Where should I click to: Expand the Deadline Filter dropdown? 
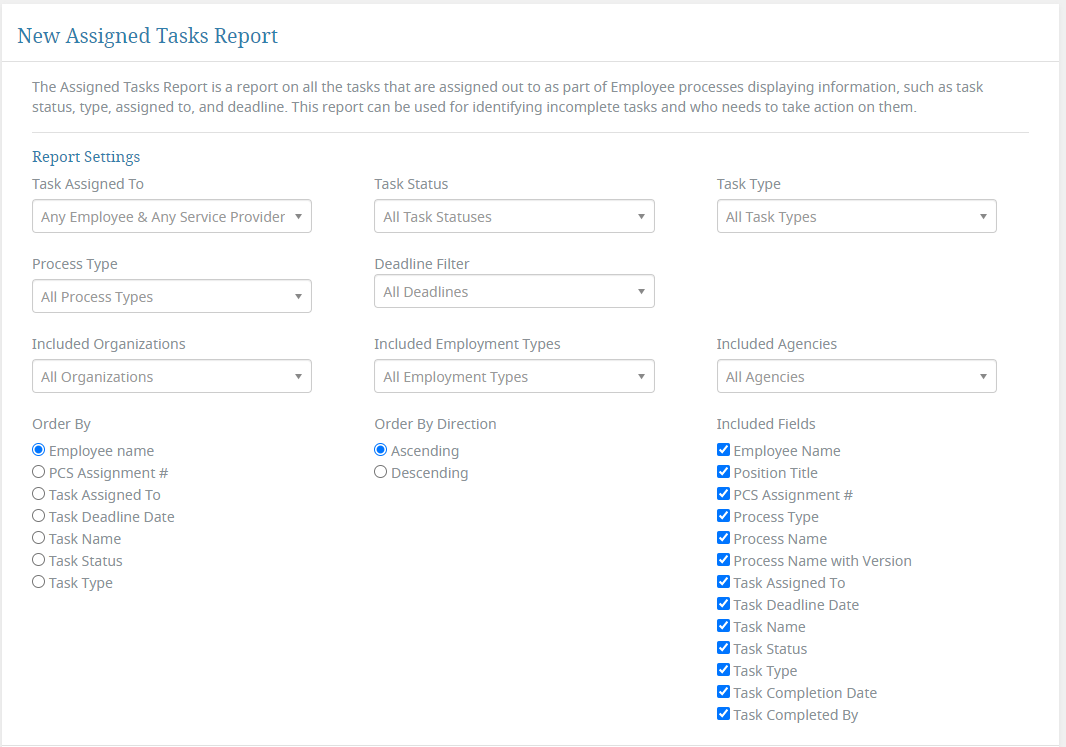click(x=514, y=291)
